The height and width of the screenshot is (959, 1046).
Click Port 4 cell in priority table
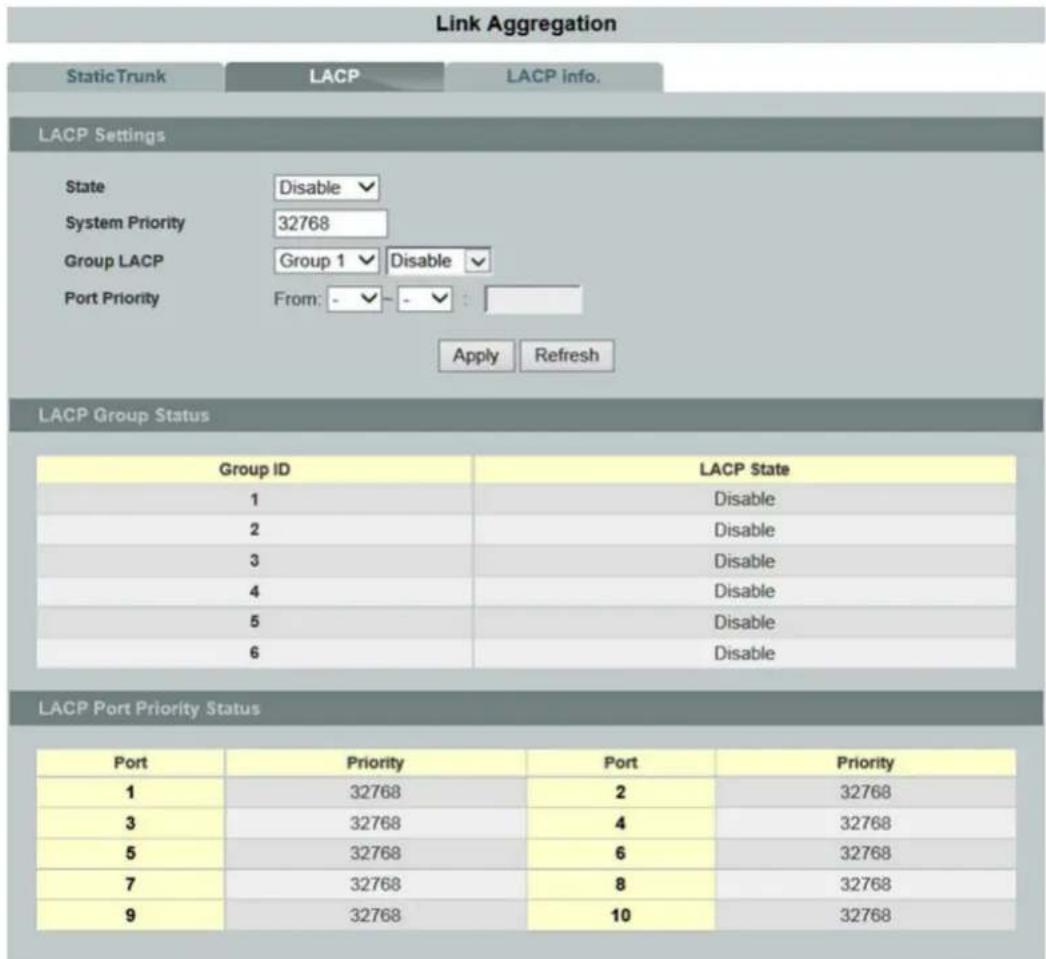tap(620, 823)
